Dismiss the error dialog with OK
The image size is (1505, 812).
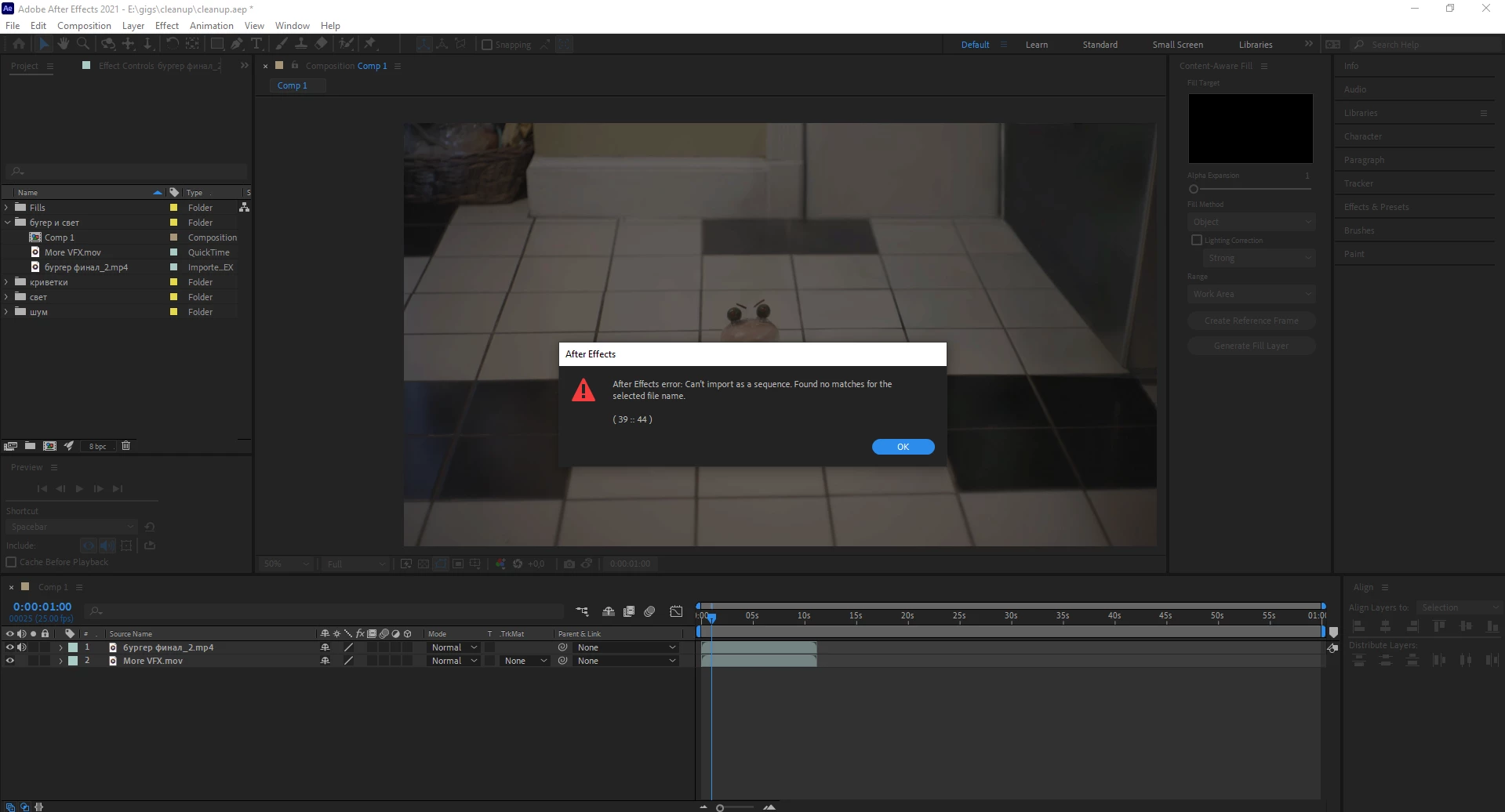click(x=903, y=447)
